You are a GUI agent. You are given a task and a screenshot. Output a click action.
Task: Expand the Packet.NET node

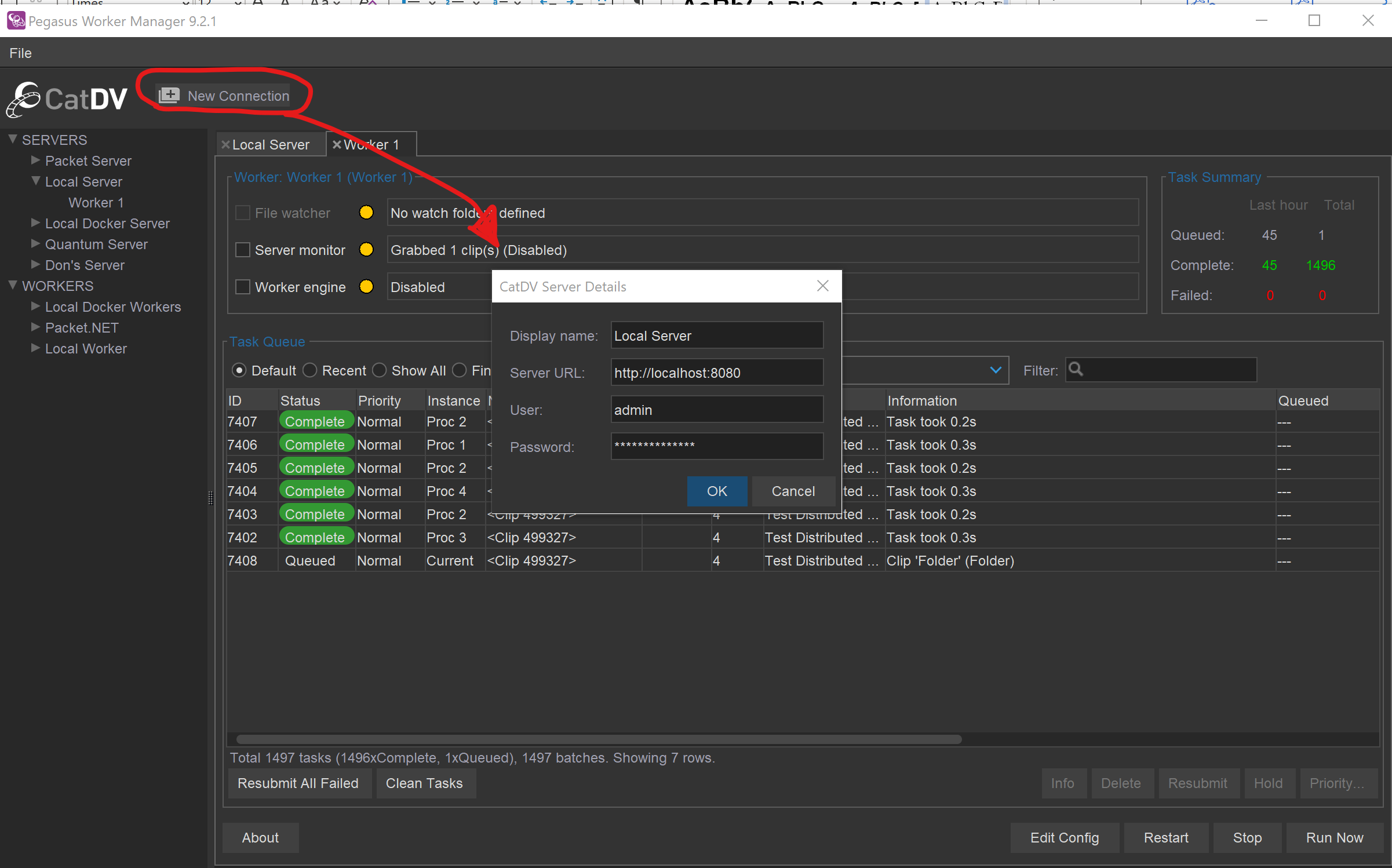35,327
